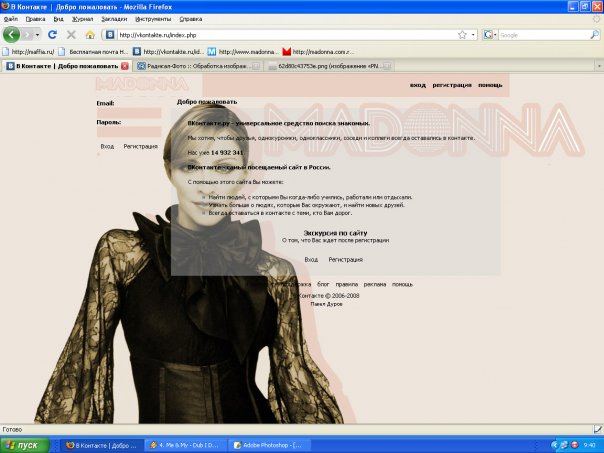Open the maffia.ru bookmark

pyautogui.click(x=28, y=51)
